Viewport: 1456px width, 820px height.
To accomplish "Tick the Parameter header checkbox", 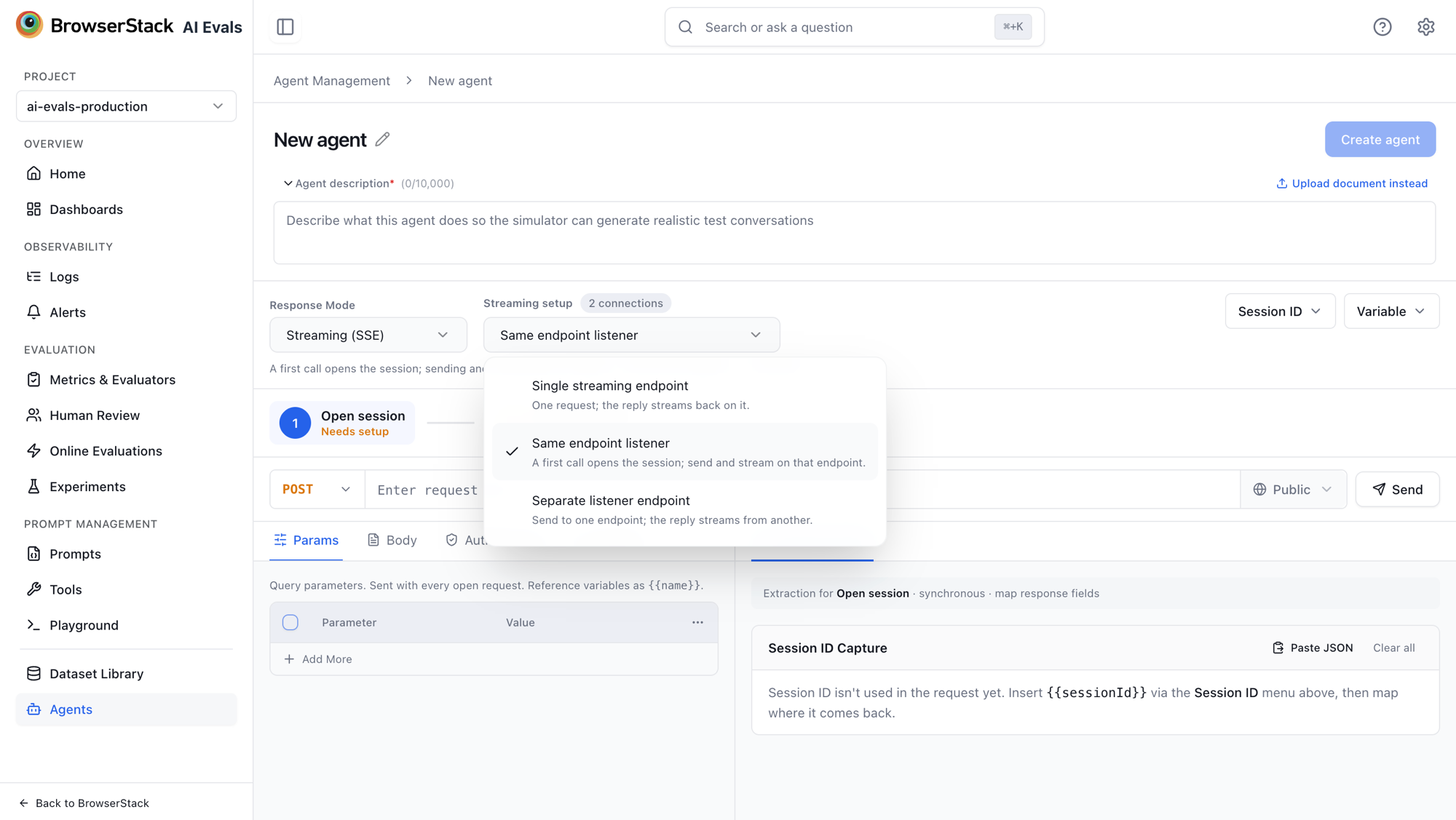I will coord(290,622).
